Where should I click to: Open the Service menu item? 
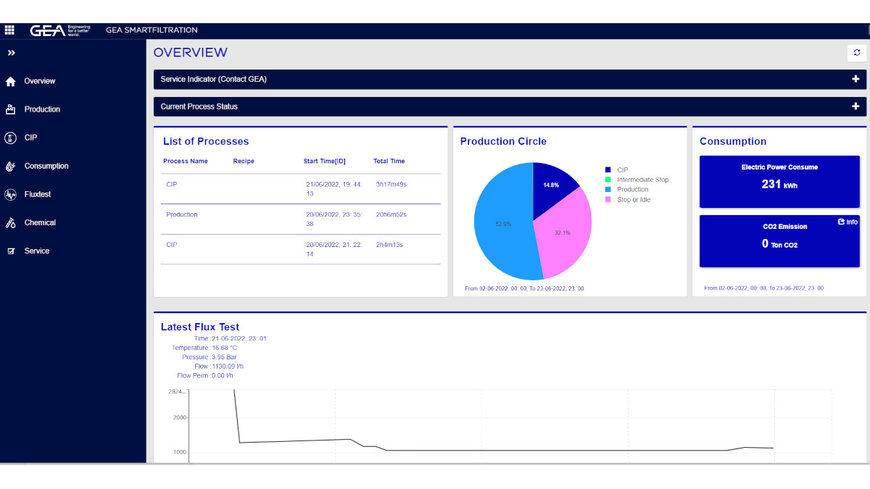coord(37,251)
